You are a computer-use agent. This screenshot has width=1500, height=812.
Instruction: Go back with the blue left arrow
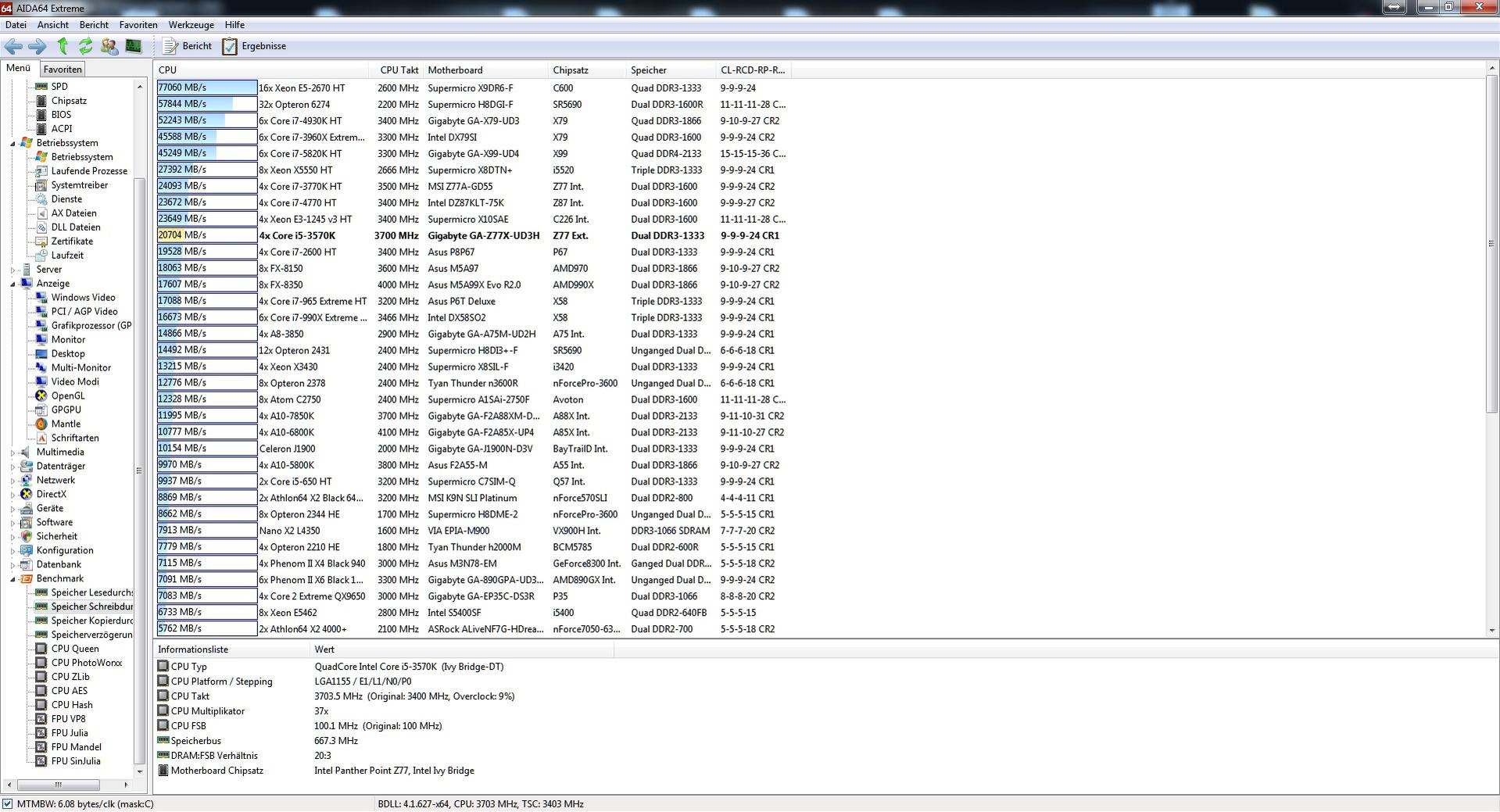pos(14,46)
